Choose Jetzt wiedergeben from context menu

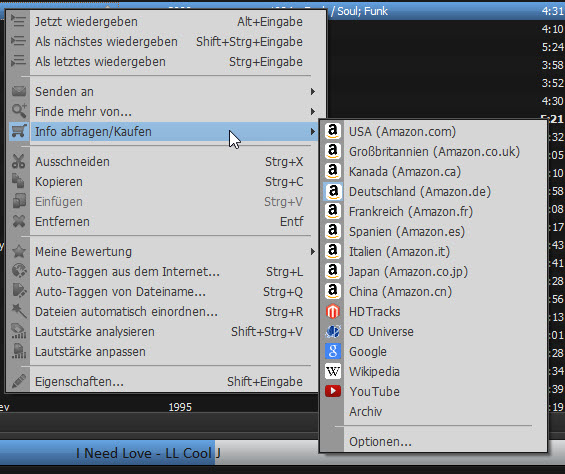point(163,21)
